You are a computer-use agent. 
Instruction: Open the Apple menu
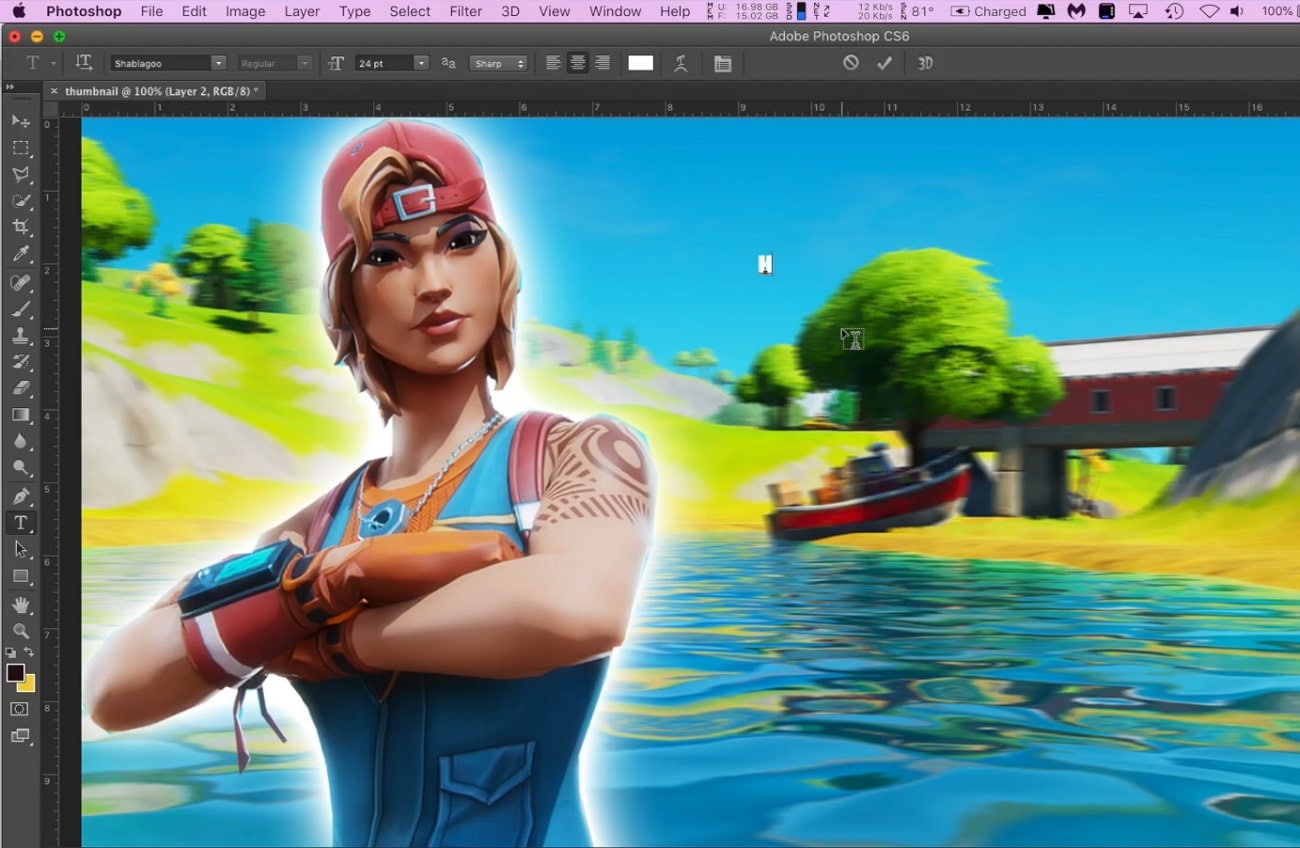[18, 11]
